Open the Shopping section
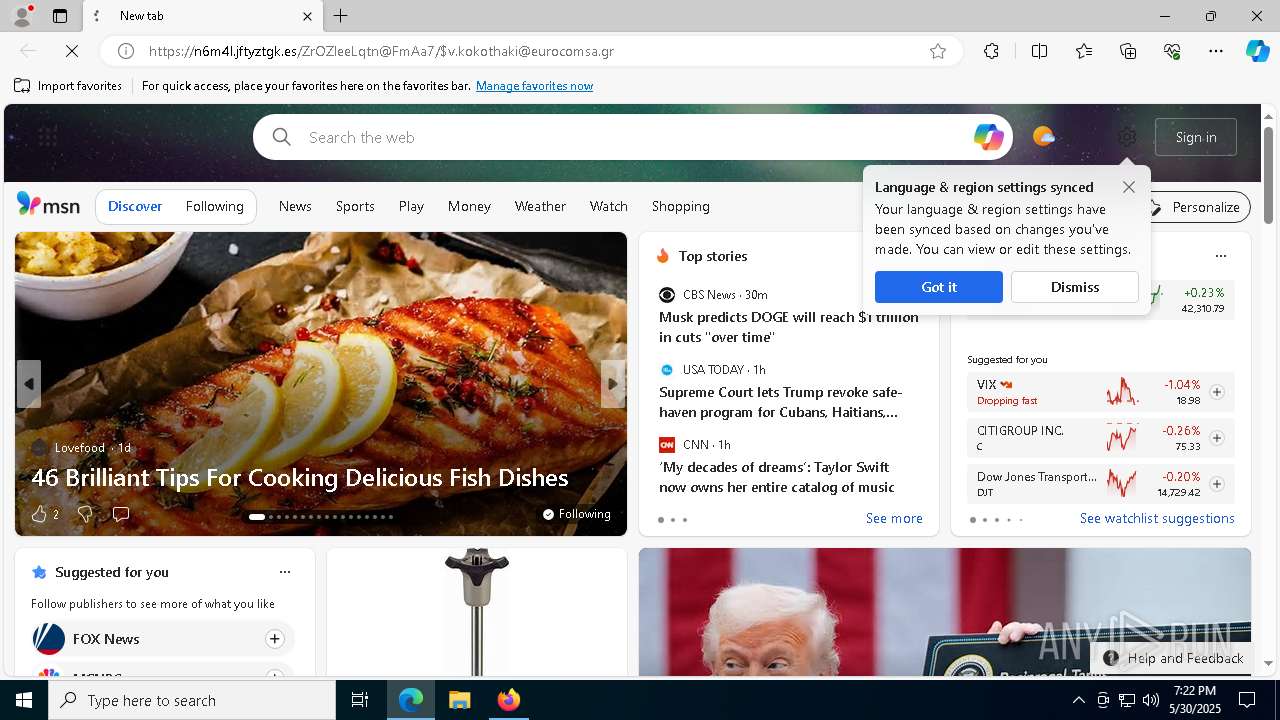This screenshot has height=720, width=1280. click(x=680, y=206)
